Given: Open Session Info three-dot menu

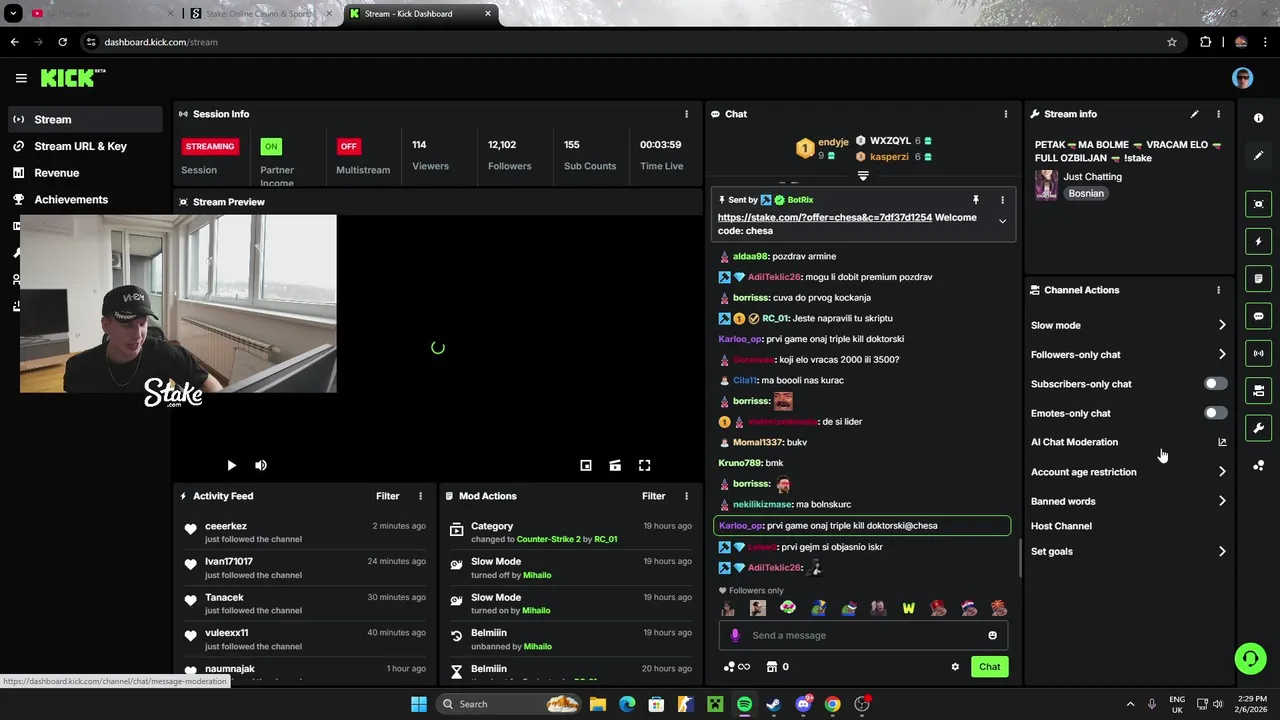Looking at the screenshot, I should [686, 114].
